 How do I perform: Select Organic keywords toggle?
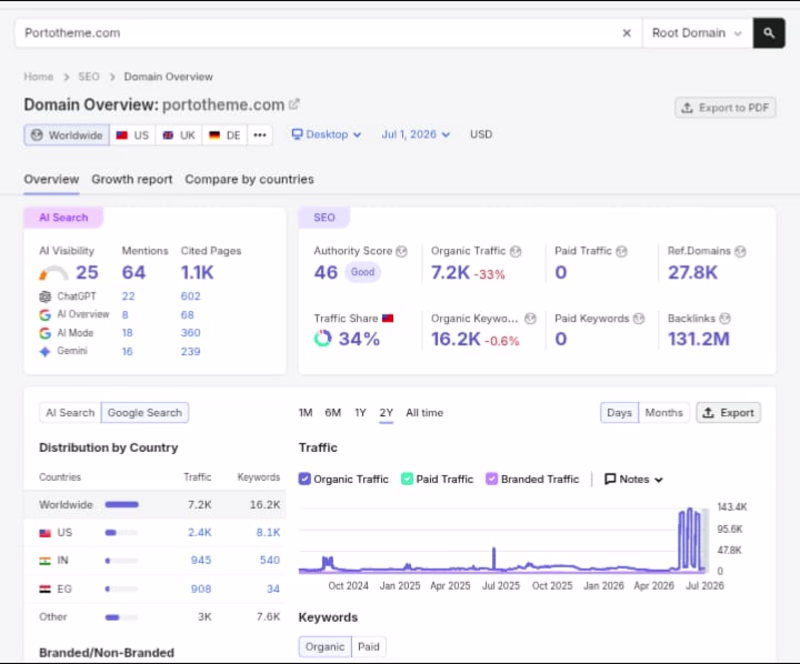pyautogui.click(x=325, y=647)
